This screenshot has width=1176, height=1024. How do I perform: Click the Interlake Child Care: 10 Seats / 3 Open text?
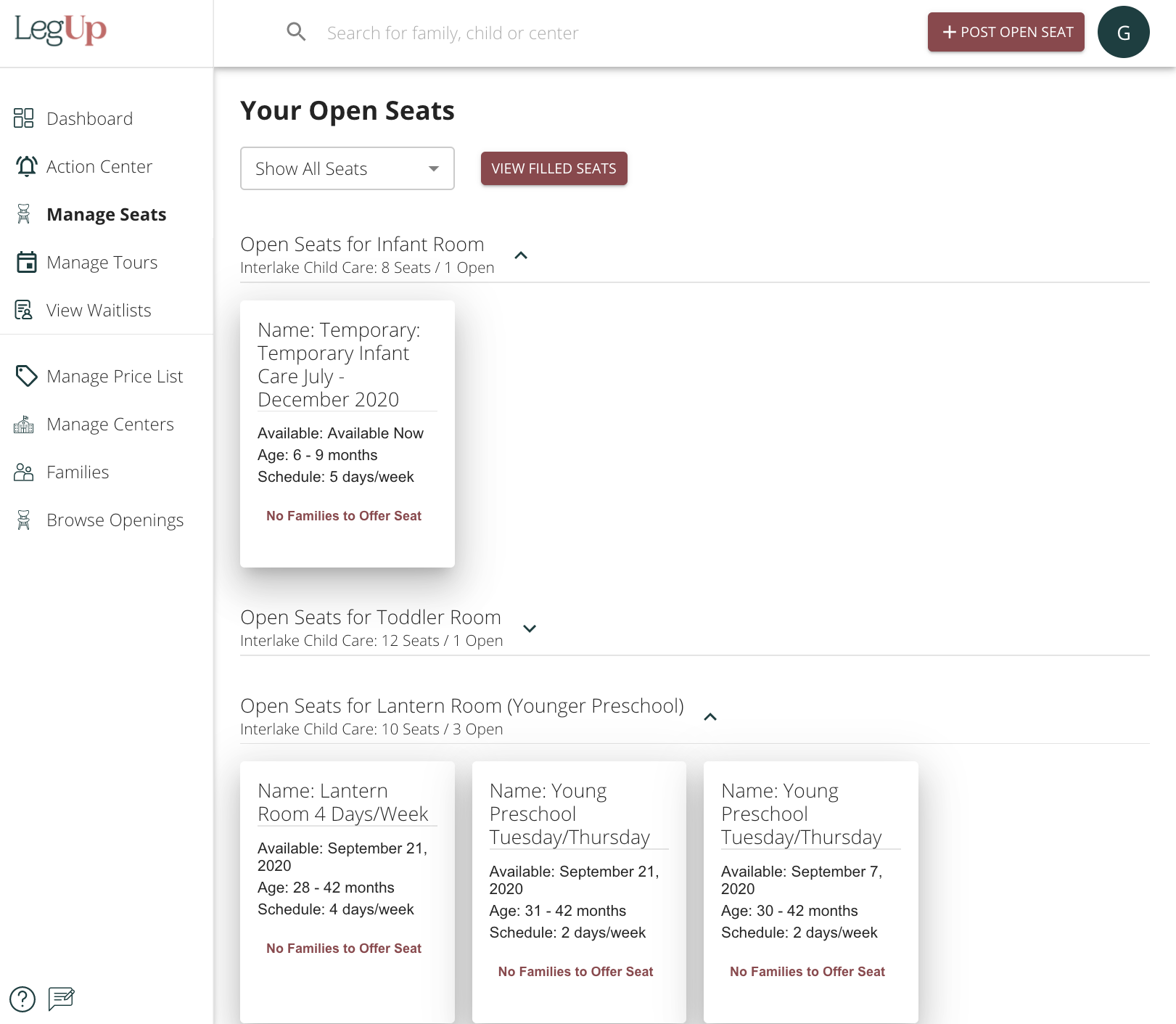371,729
